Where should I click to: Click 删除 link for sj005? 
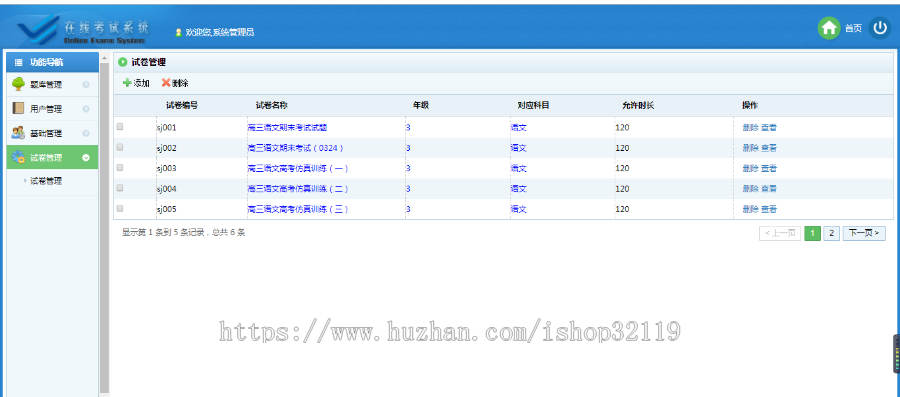click(750, 209)
